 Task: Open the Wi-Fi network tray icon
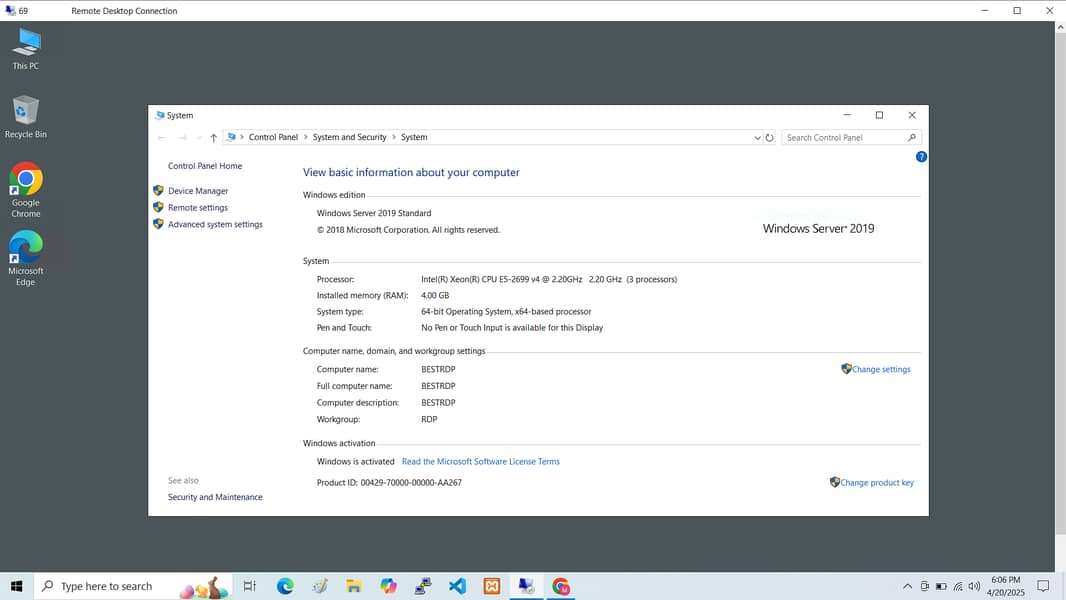pos(958,586)
